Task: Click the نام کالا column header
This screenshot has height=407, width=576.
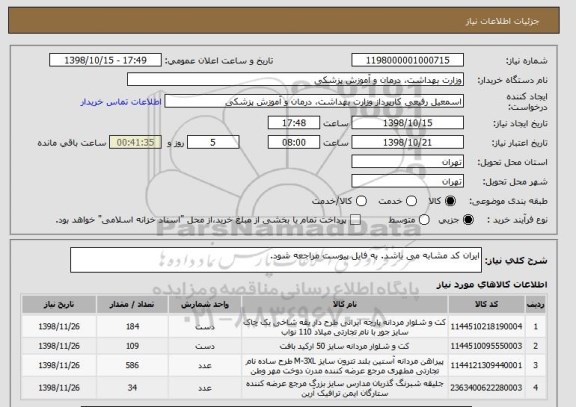Action: (345, 304)
